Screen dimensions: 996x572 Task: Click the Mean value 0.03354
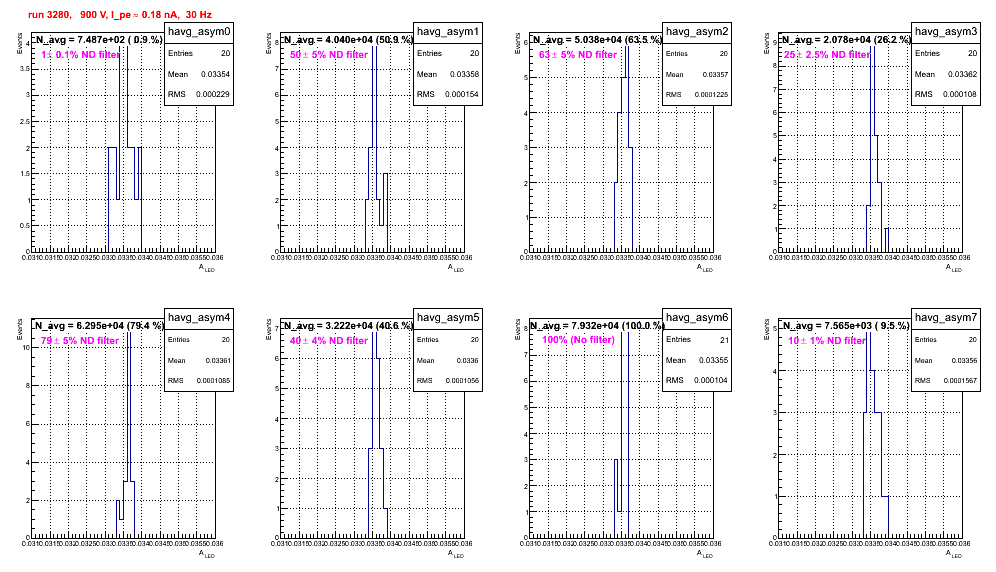[x=215, y=74]
